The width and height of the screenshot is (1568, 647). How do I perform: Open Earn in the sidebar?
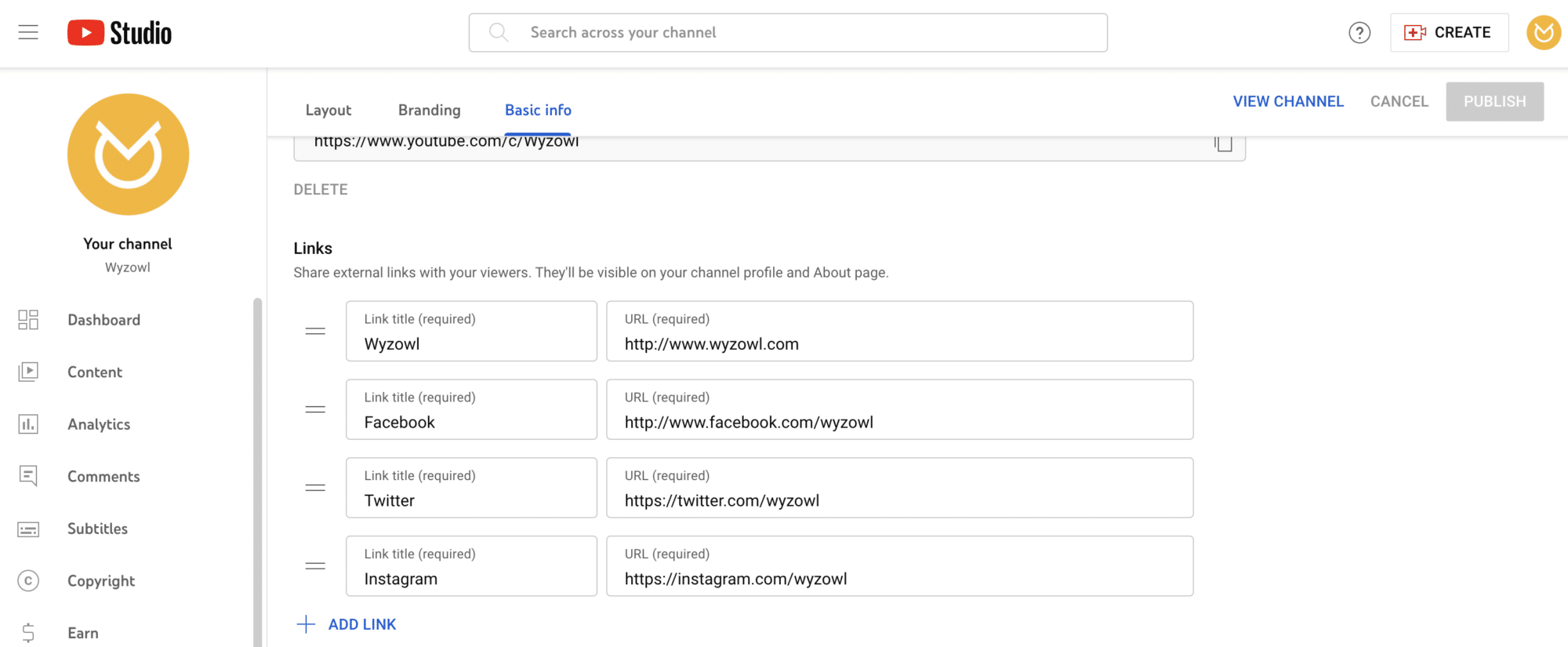tap(83, 633)
